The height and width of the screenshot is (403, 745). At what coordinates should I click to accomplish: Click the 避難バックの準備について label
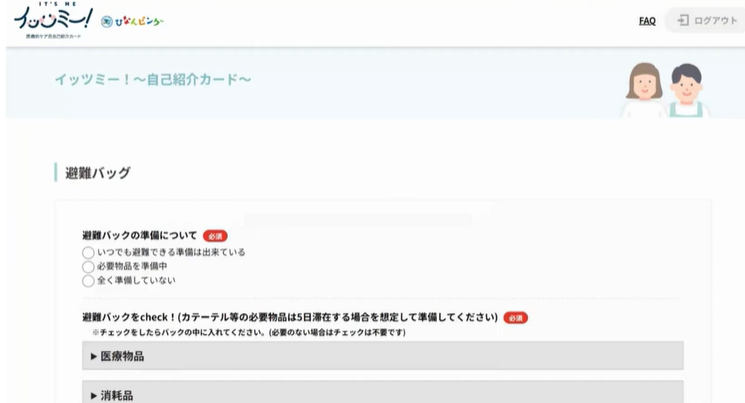(x=139, y=236)
